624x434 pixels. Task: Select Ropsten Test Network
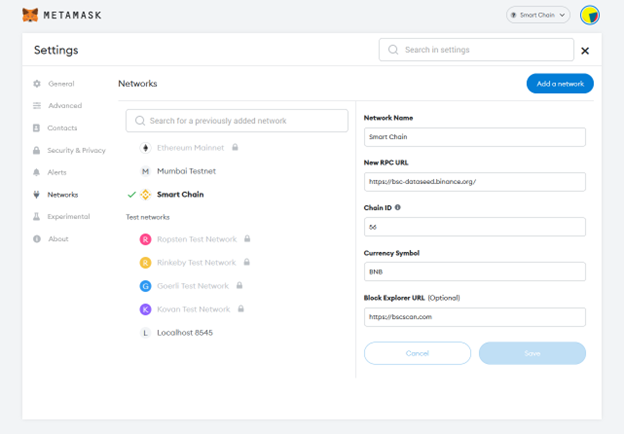tap(197, 239)
